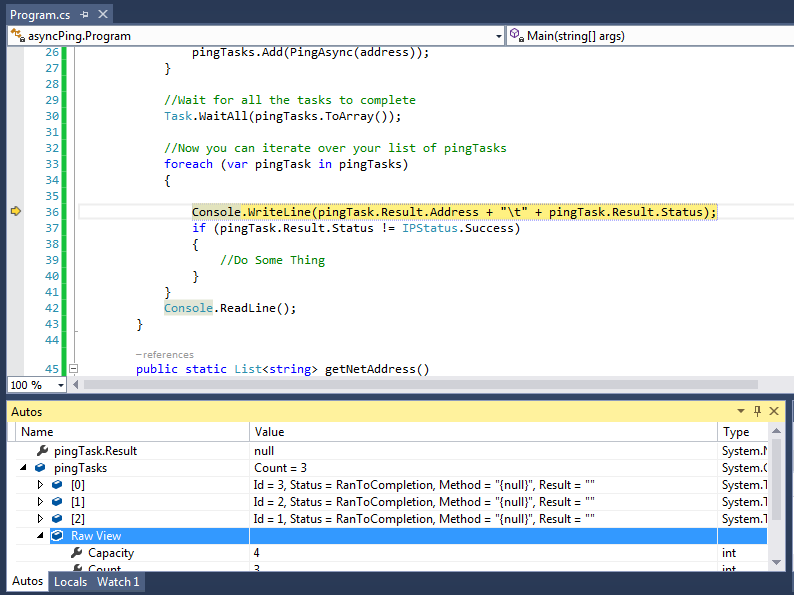Open the Autos window options dropdown arrow
794x595 pixels.
pos(741,411)
